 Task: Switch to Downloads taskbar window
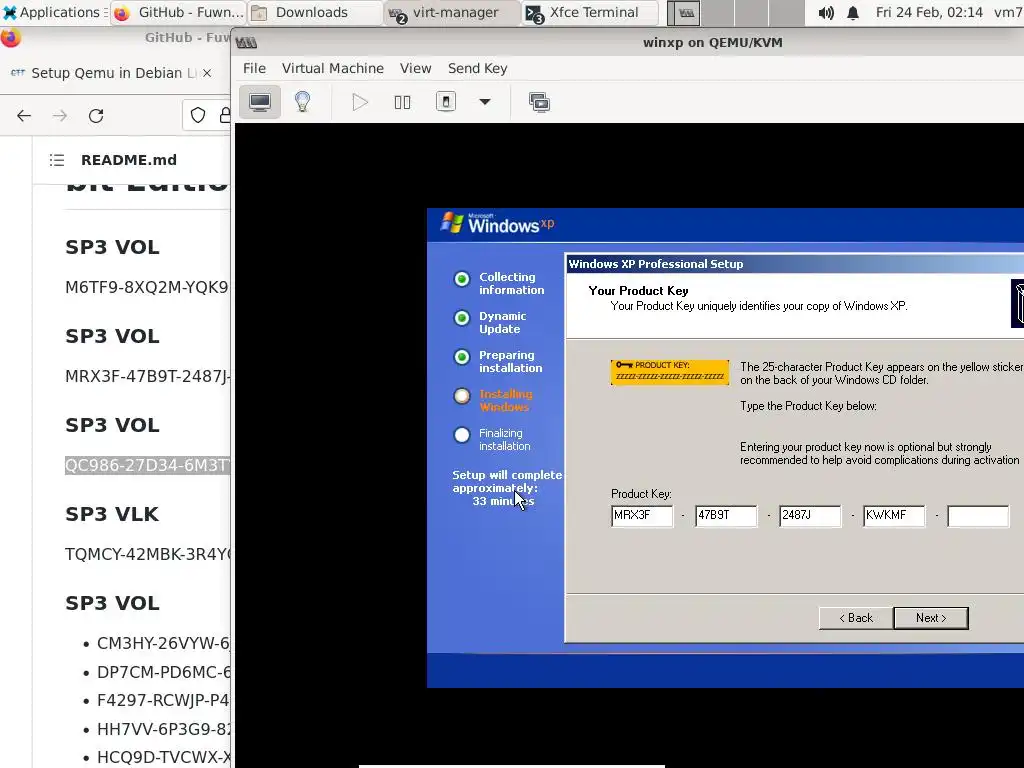pyautogui.click(x=315, y=12)
